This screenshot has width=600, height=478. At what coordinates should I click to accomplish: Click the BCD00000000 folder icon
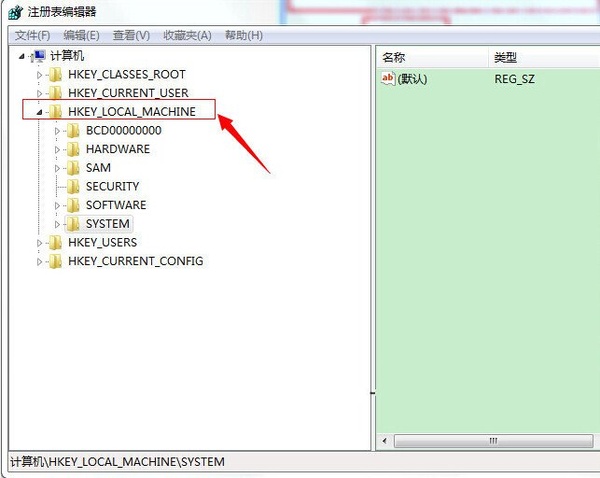[x=73, y=131]
